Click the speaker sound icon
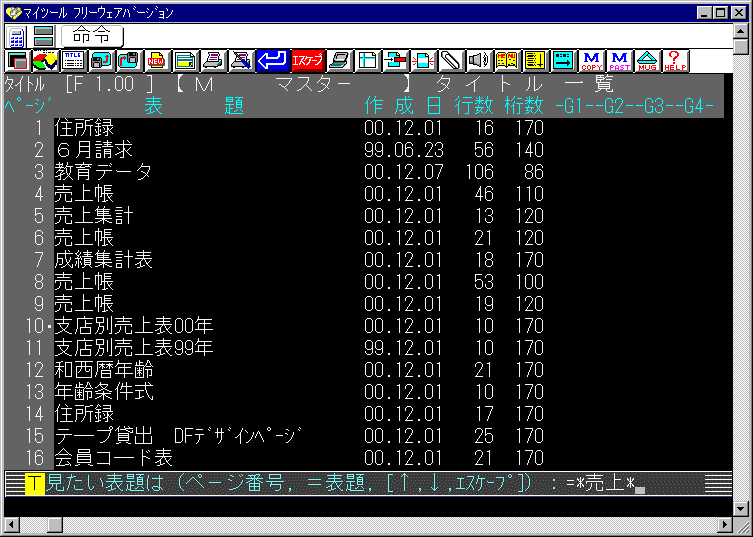753x537 pixels. pyautogui.click(x=479, y=61)
